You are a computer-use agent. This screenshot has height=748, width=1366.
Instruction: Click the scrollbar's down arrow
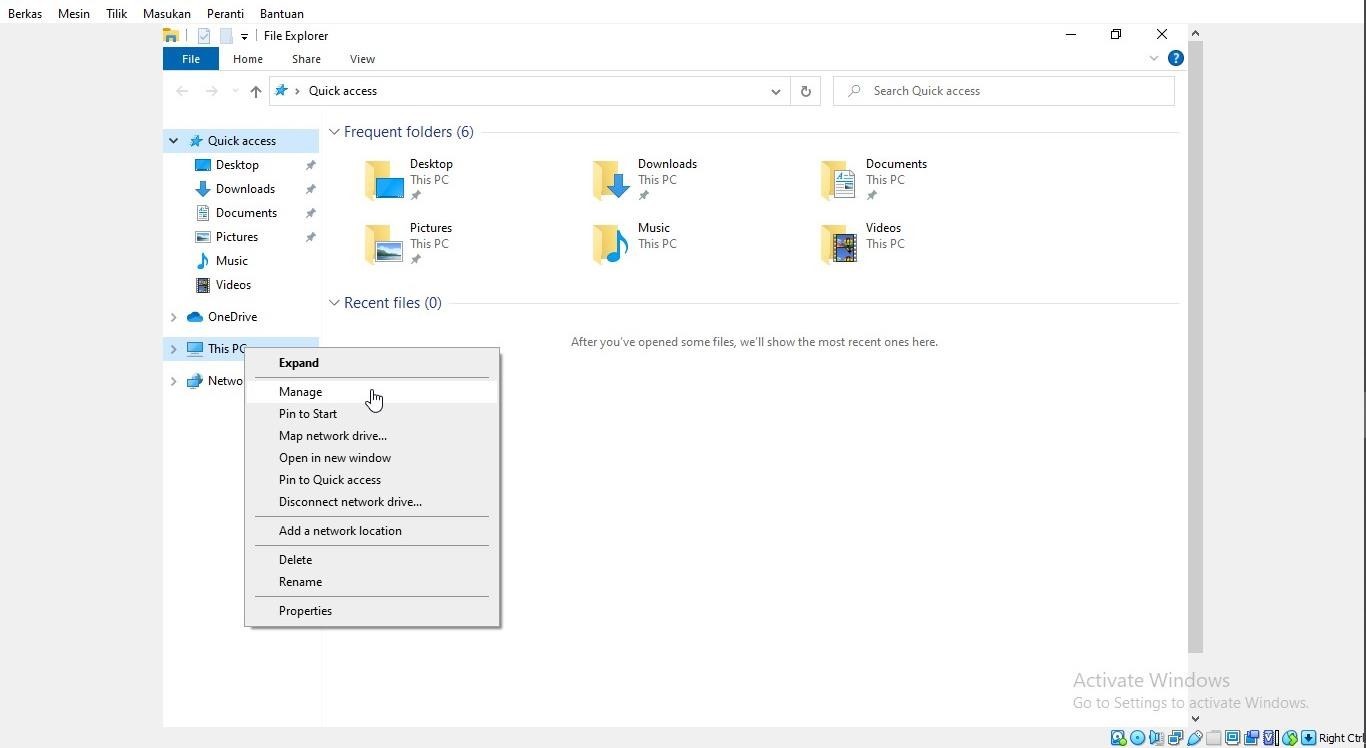point(1195,718)
